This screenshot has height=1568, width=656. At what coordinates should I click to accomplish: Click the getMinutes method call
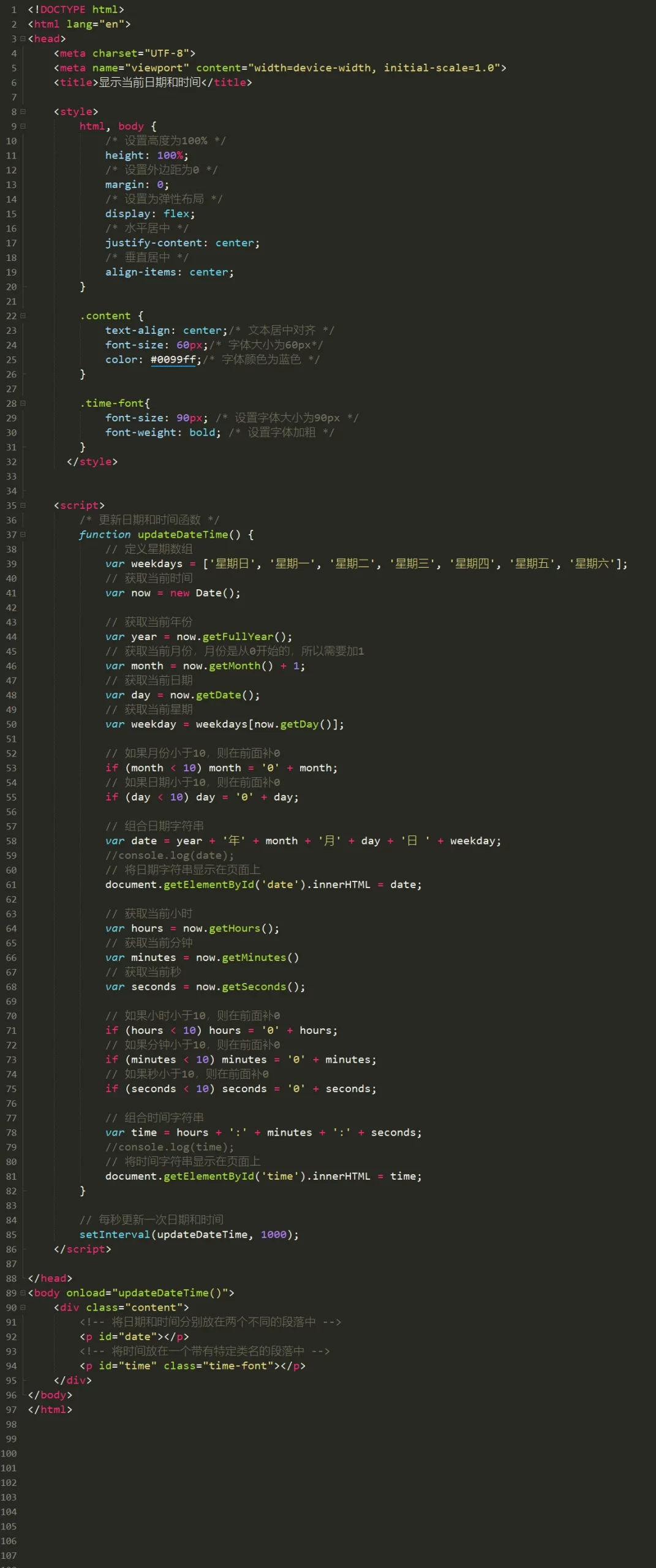pos(254,957)
